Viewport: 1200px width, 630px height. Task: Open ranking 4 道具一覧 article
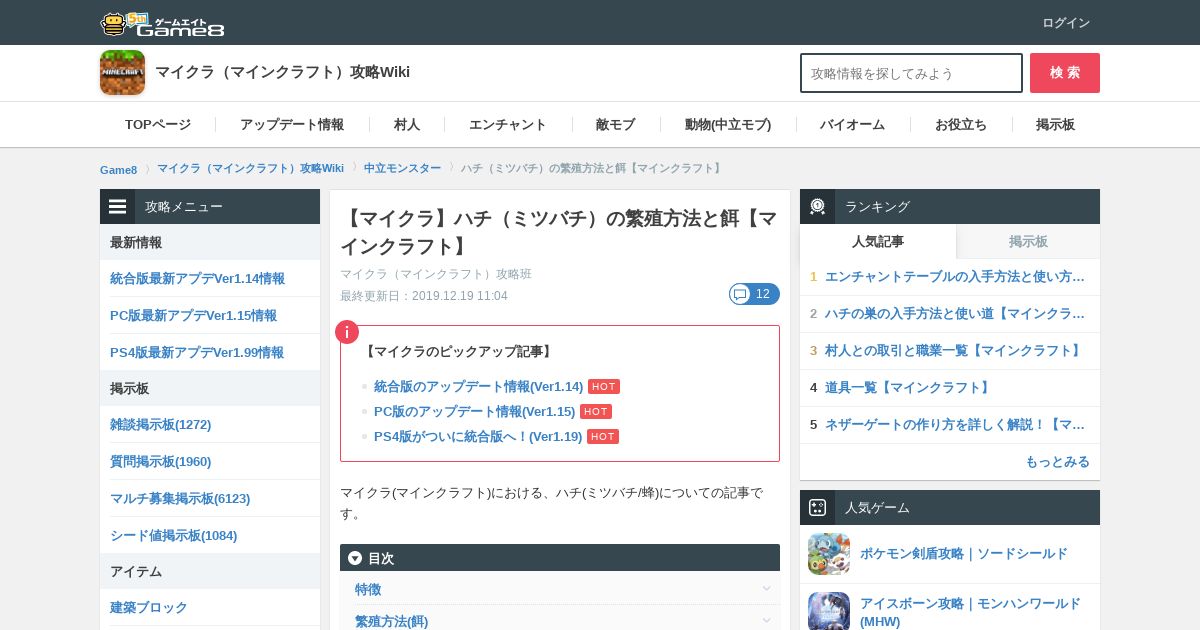tap(909, 388)
